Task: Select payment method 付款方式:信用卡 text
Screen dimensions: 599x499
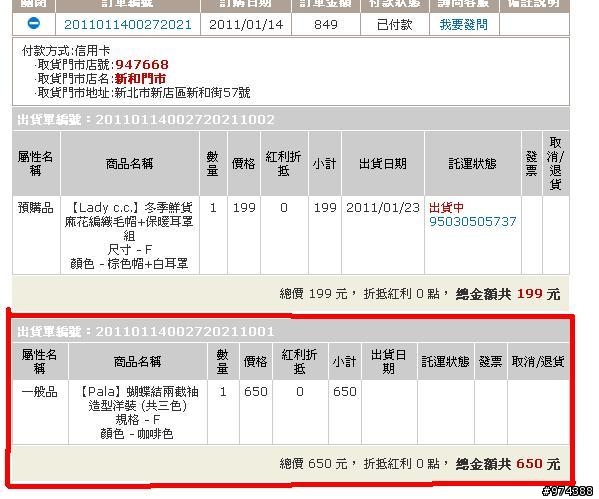Action: click(x=66, y=50)
